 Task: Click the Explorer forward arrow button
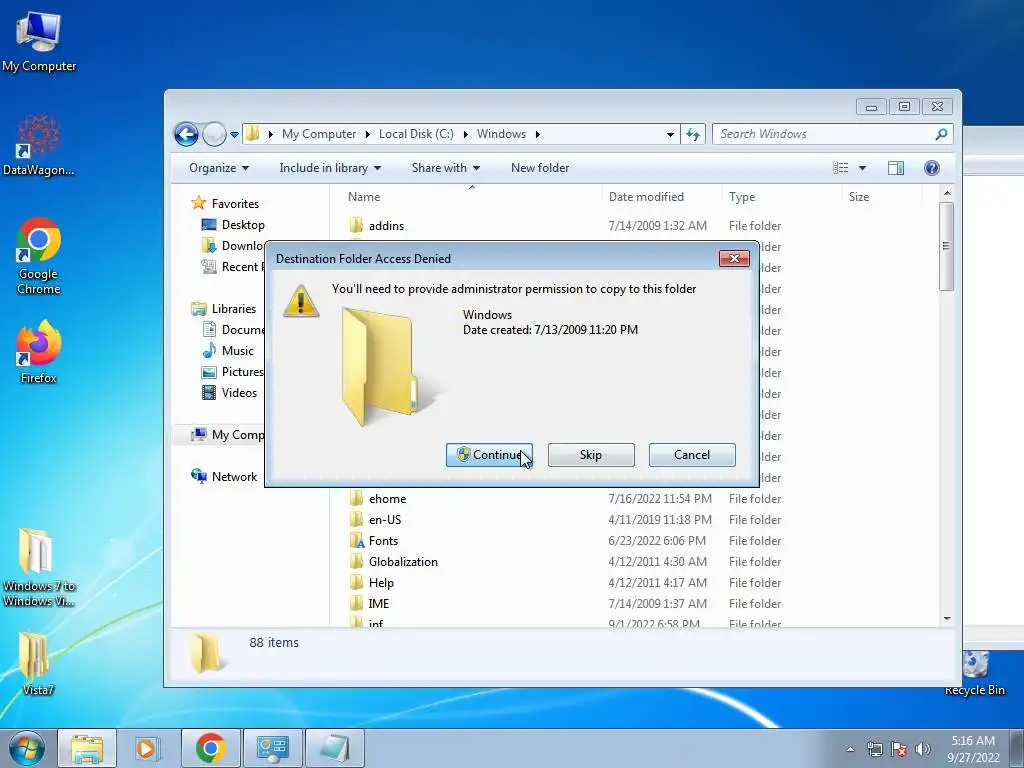(214, 135)
